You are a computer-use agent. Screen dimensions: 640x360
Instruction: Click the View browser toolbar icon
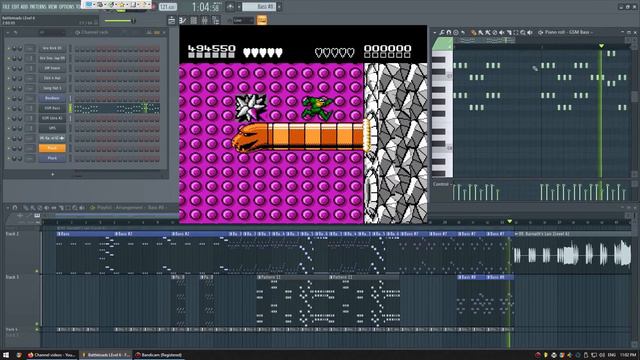[x=216, y=20]
